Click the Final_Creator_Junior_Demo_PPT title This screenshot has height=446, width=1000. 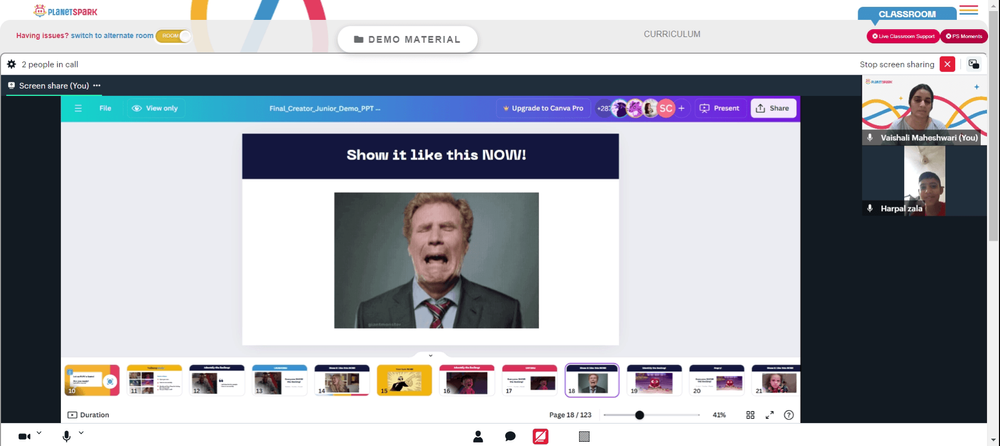coord(325,108)
